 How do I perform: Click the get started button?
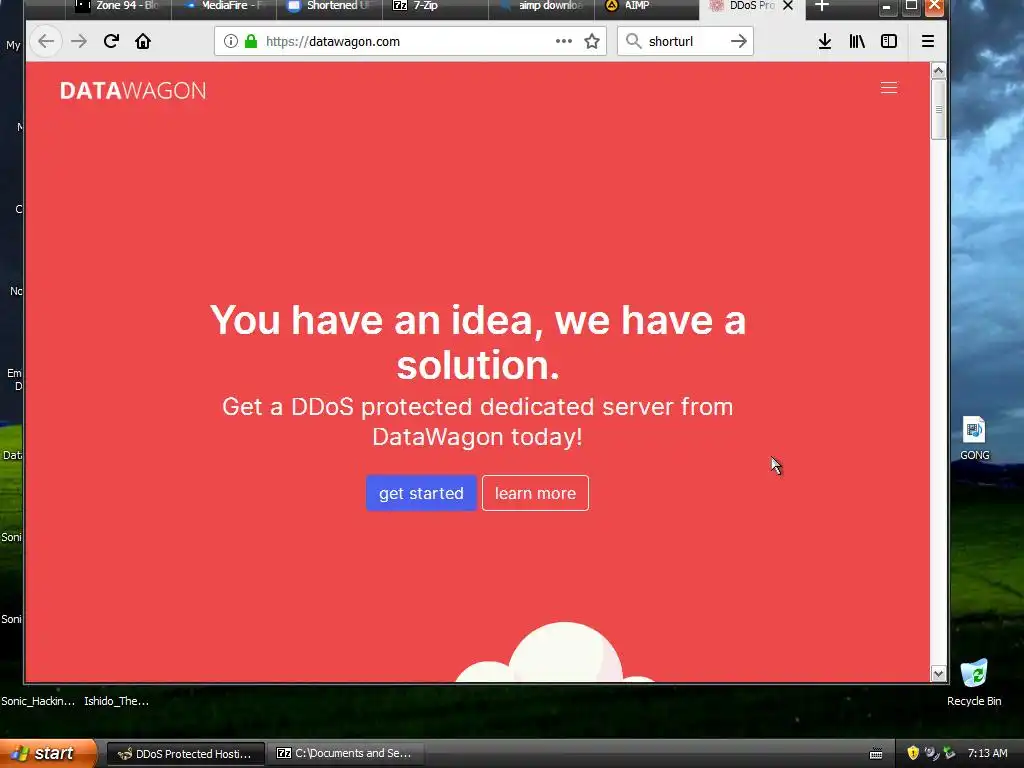(421, 493)
